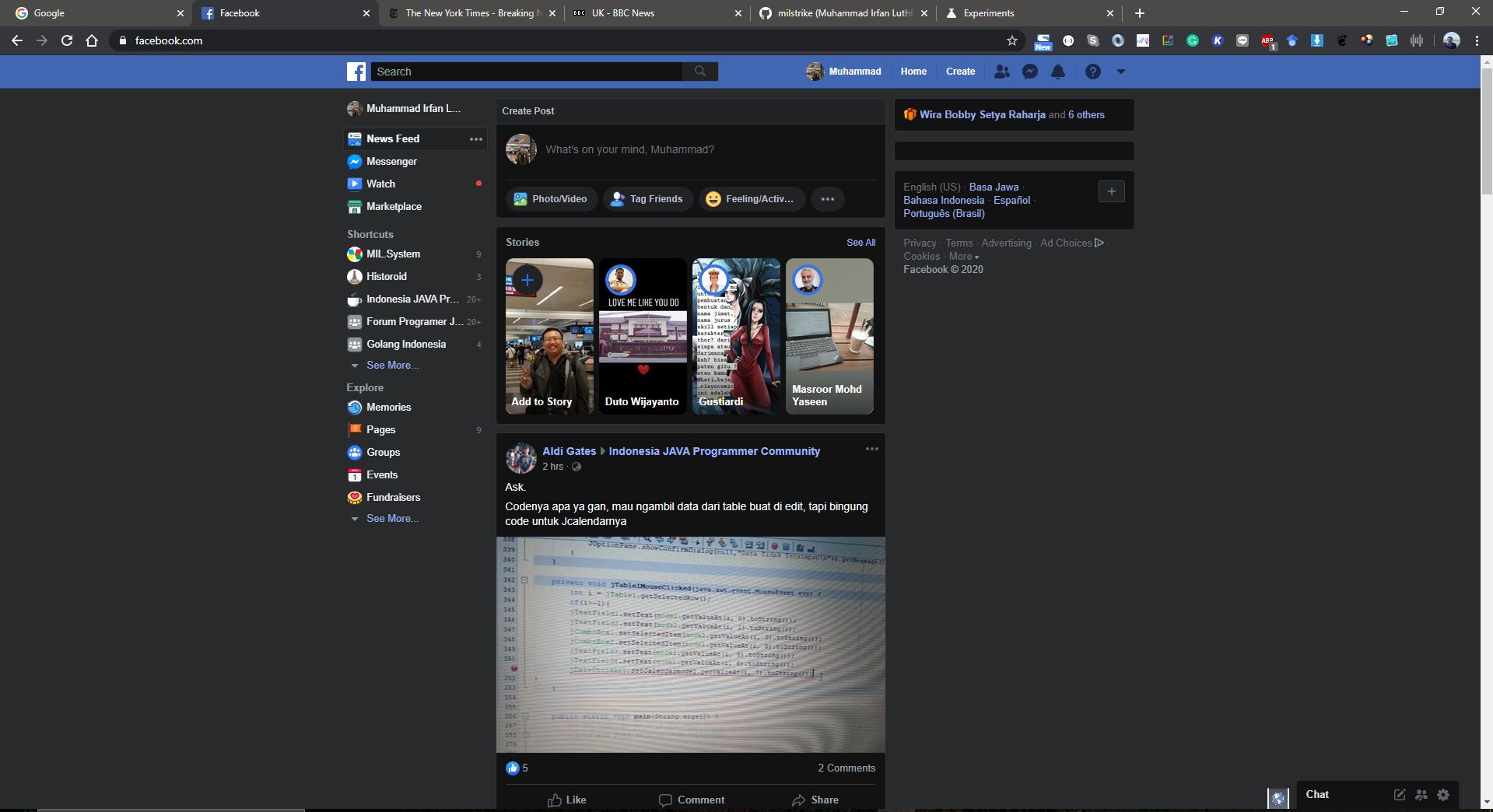Image resolution: width=1493 pixels, height=812 pixels.
Task: Open Friend Requests icon in top bar
Action: (x=1002, y=72)
